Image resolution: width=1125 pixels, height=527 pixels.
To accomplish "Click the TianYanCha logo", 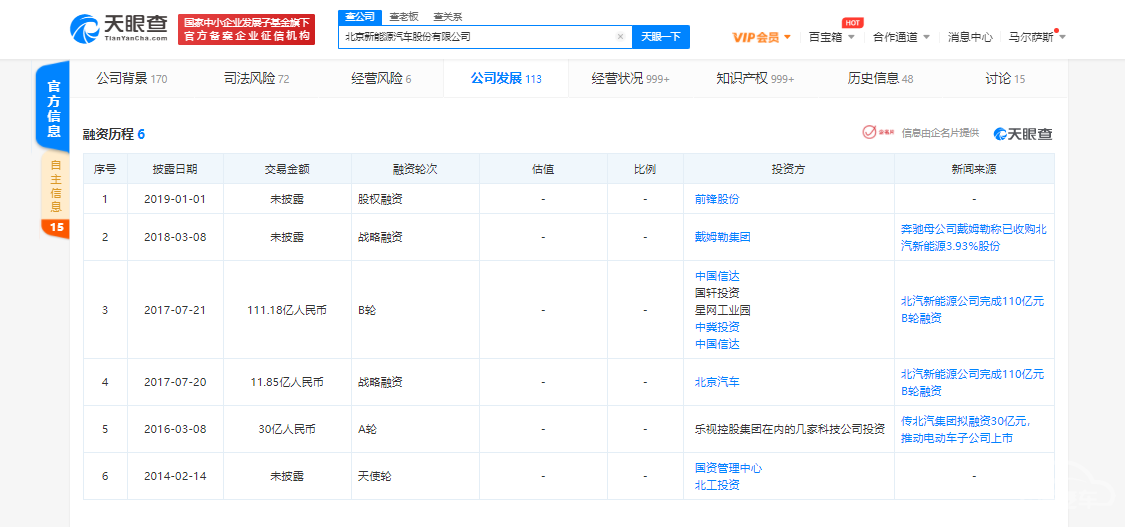I will (x=119, y=29).
